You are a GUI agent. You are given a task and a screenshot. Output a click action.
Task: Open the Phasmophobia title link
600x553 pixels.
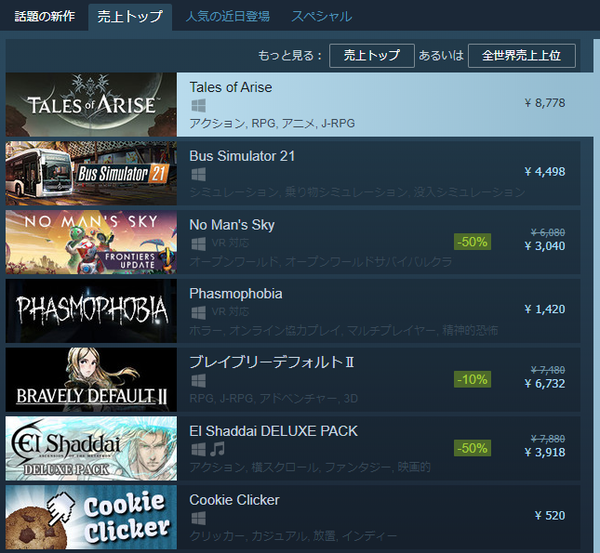coord(236,294)
